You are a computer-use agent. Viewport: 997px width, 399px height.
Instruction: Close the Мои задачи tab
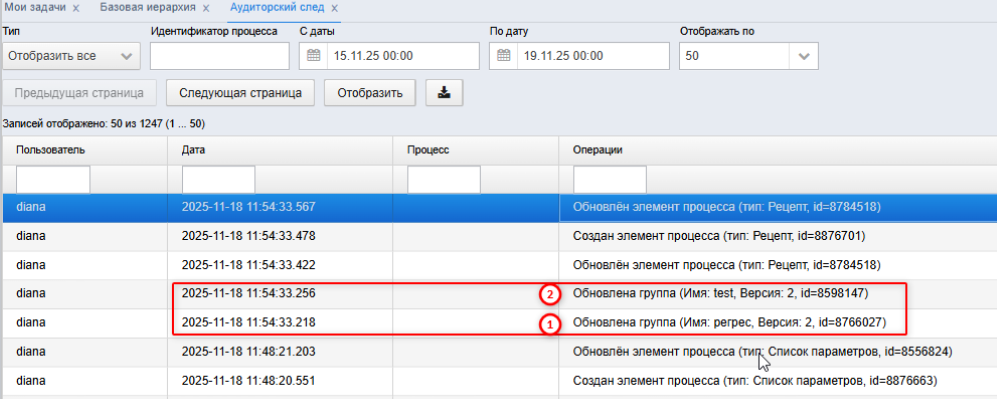(76, 9)
